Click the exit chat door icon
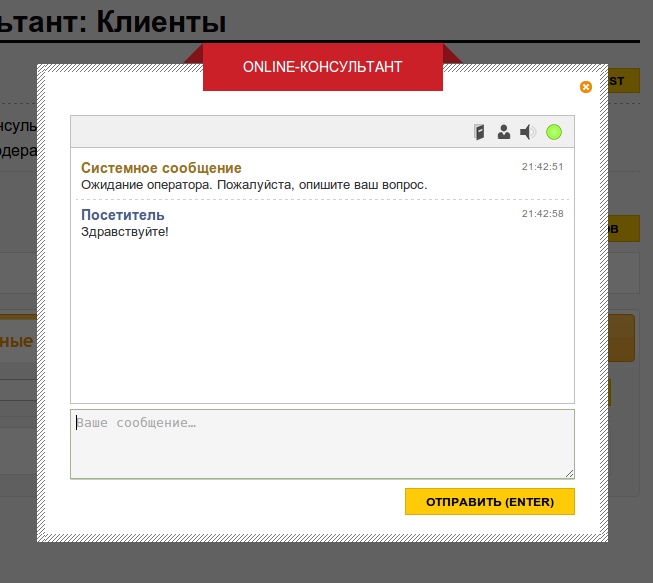653x583 pixels. point(480,132)
